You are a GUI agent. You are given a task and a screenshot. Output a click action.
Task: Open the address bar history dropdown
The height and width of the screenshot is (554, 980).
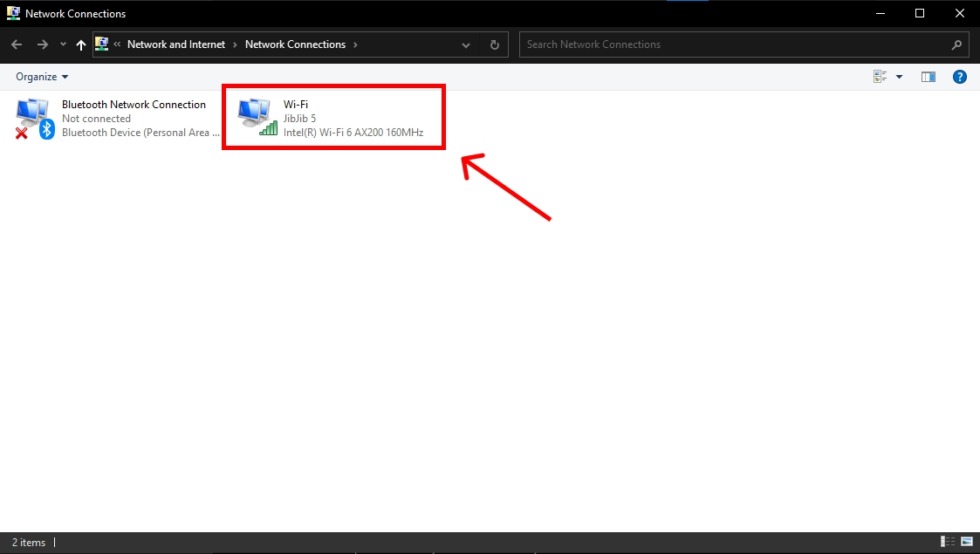[466, 45]
